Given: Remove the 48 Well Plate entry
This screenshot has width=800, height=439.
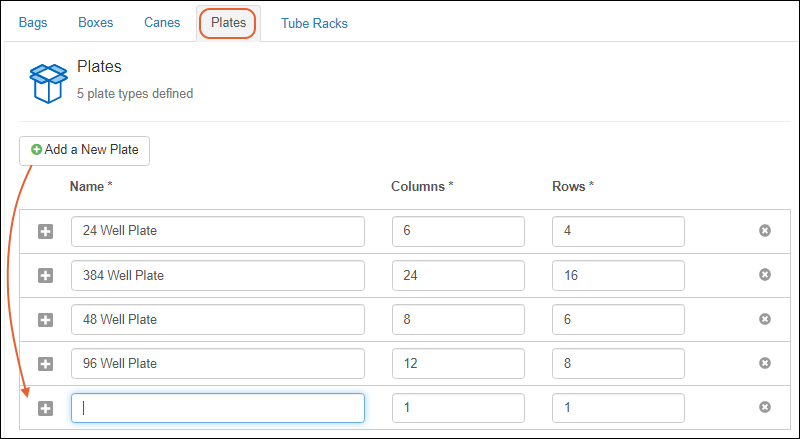Looking at the screenshot, I should tap(765, 319).
